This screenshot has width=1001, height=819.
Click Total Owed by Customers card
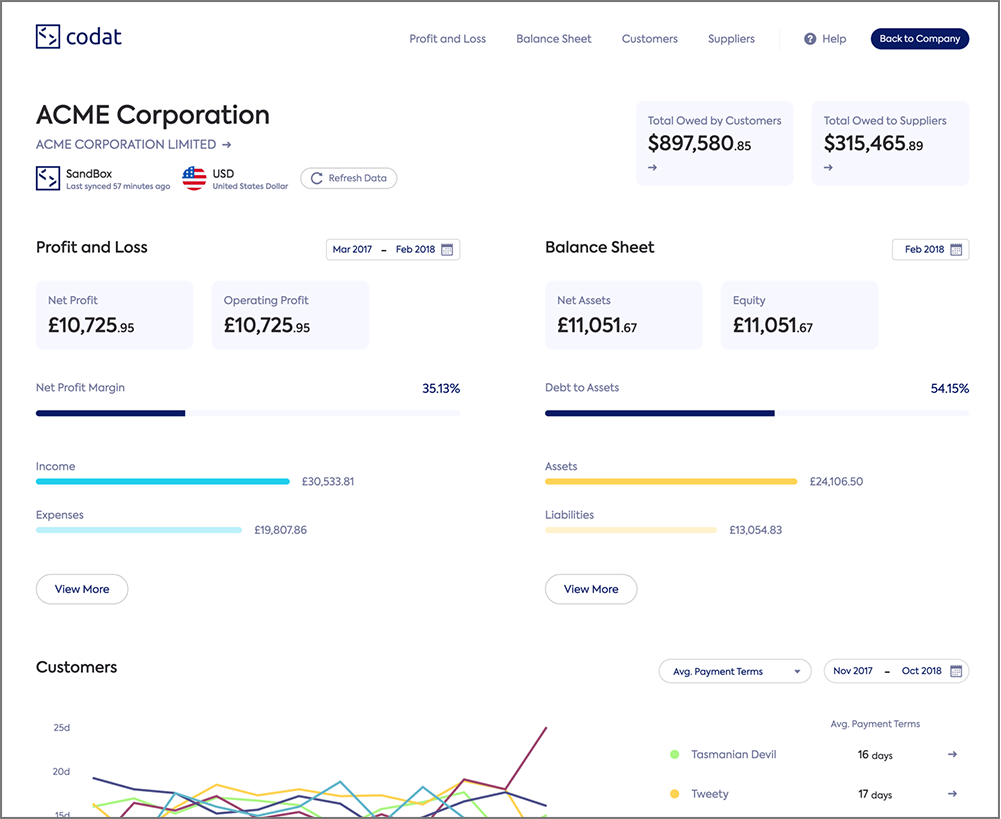714,144
